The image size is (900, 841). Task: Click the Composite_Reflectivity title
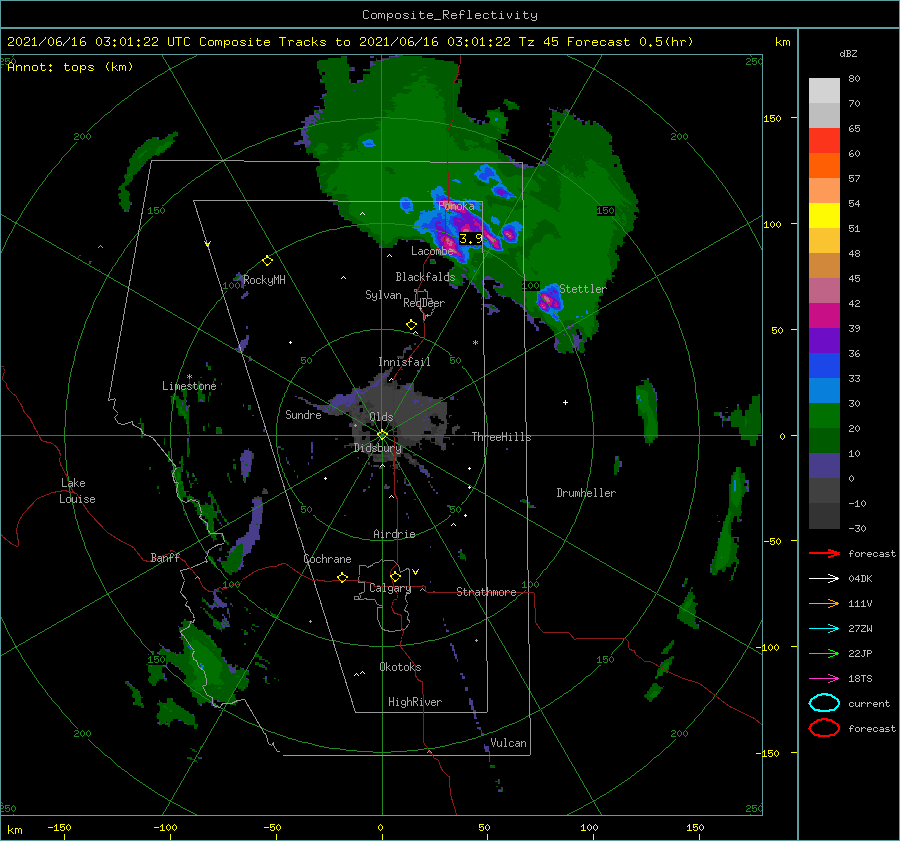(x=450, y=15)
